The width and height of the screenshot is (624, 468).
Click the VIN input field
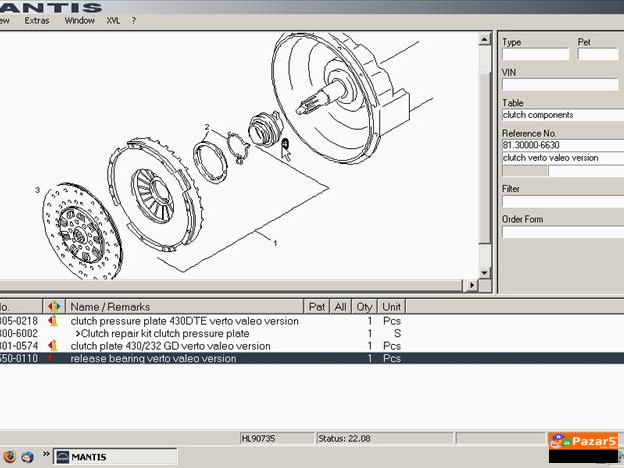[x=560, y=85]
